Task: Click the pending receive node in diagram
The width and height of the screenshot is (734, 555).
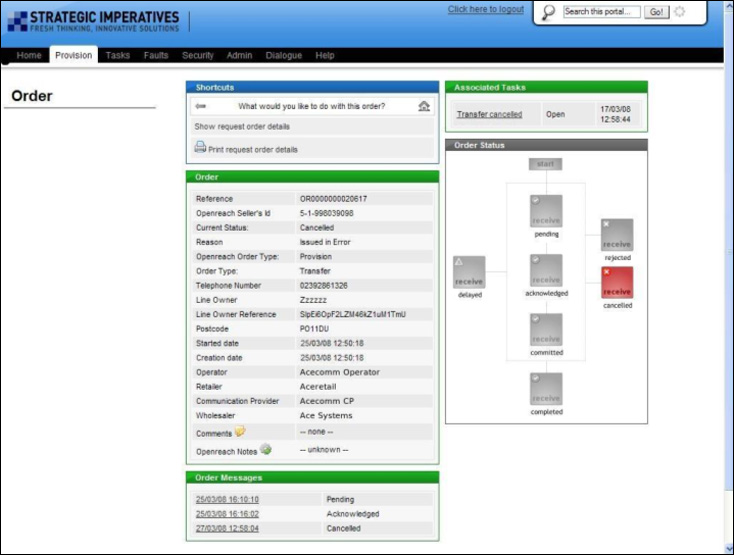Action: [546, 211]
